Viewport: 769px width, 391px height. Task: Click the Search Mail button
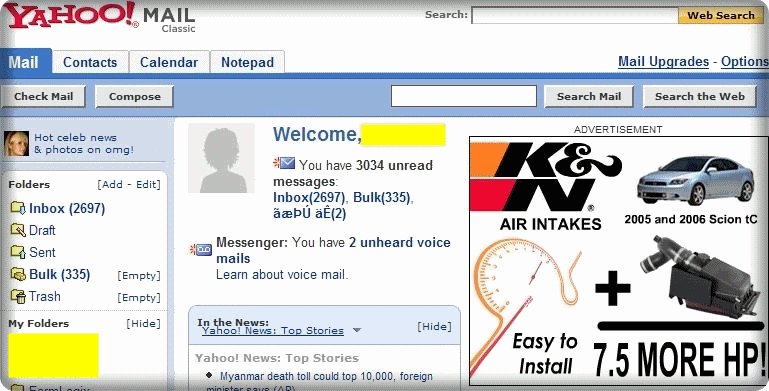589,97
